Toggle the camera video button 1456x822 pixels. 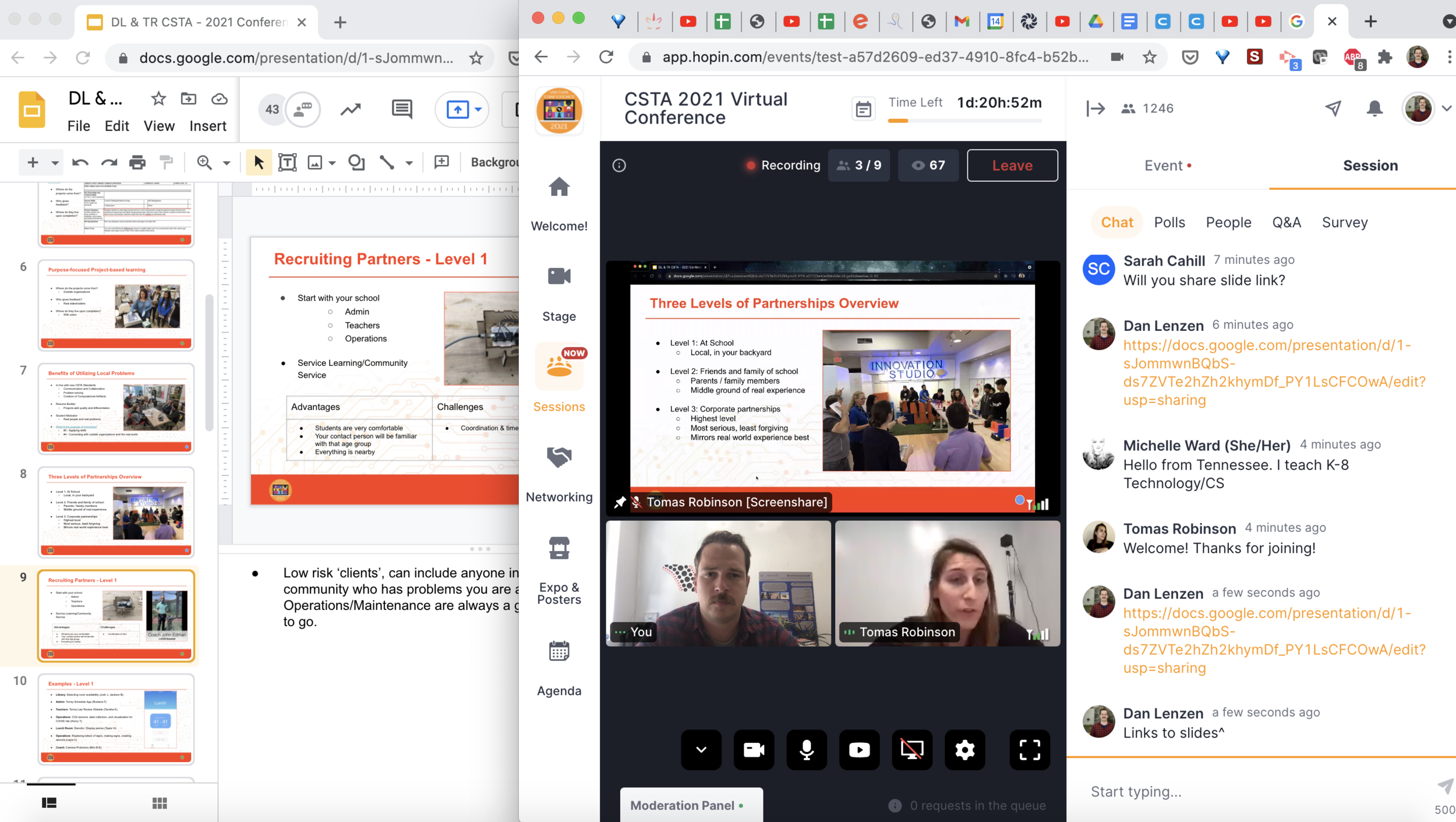pos(754,750)
